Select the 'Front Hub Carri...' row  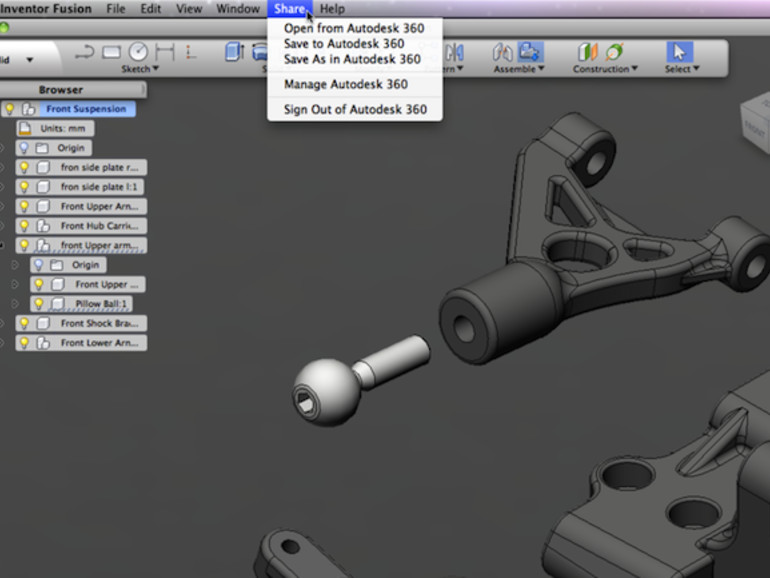[81, 226]
